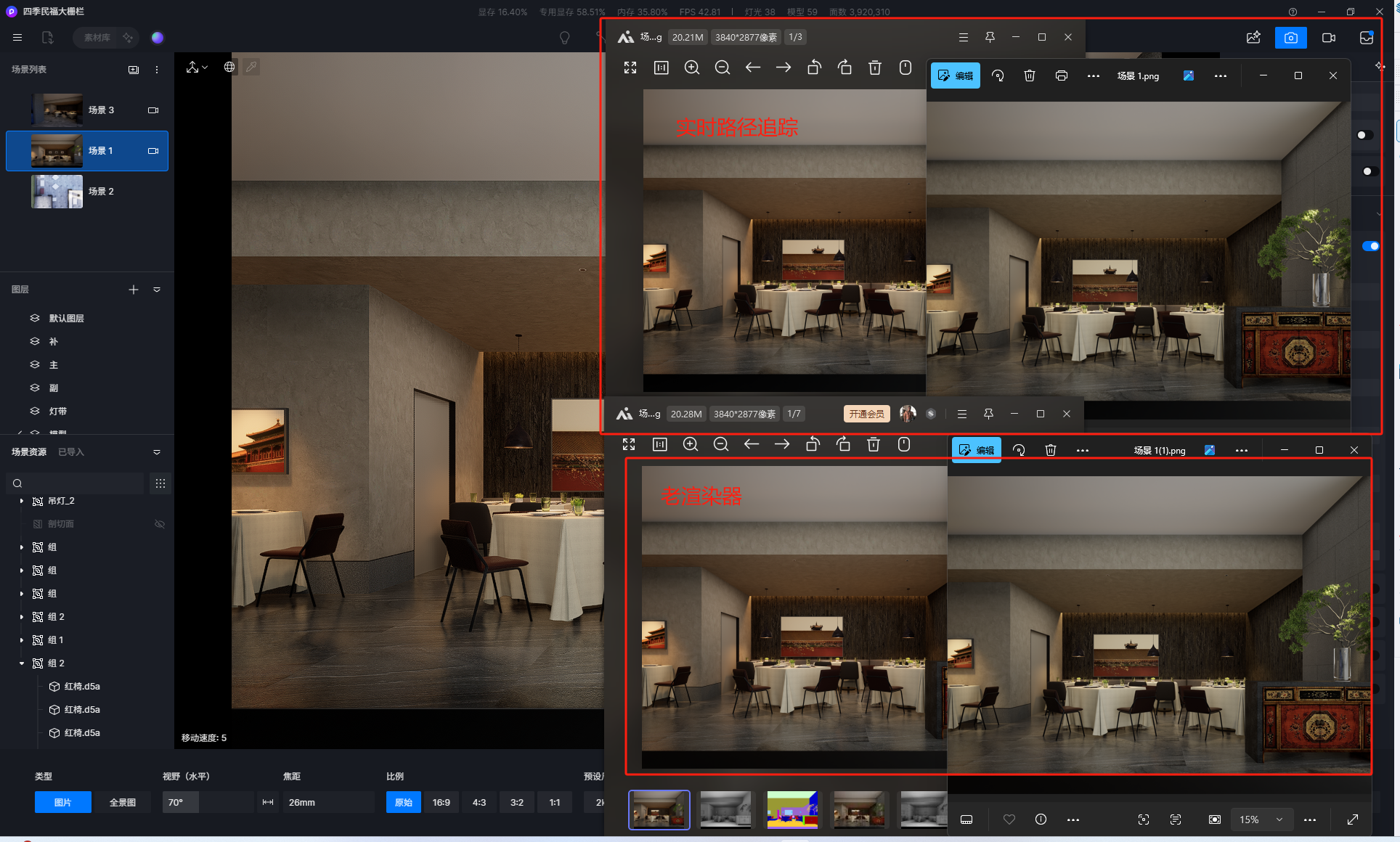Expand the 吊灯_2 tree item
The width and height of the screenshot is (1400, 842).
(x=22, y=501)
